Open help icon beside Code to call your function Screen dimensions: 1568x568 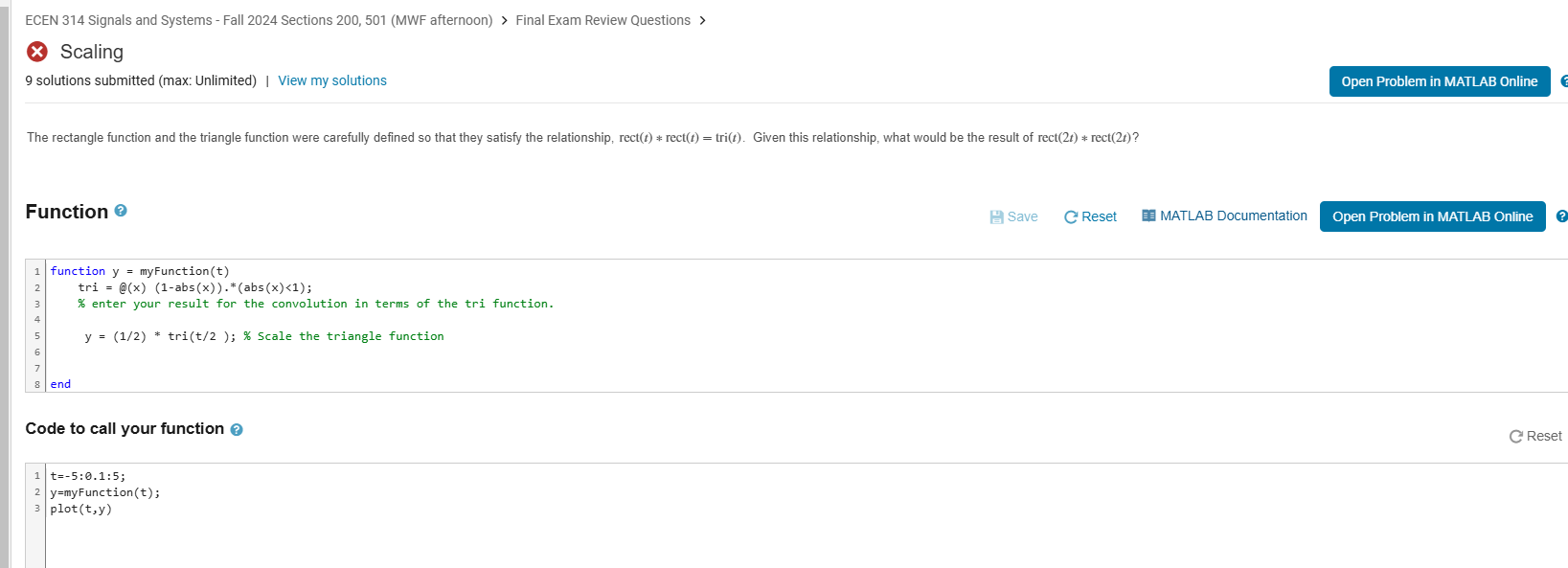(237, 430)
